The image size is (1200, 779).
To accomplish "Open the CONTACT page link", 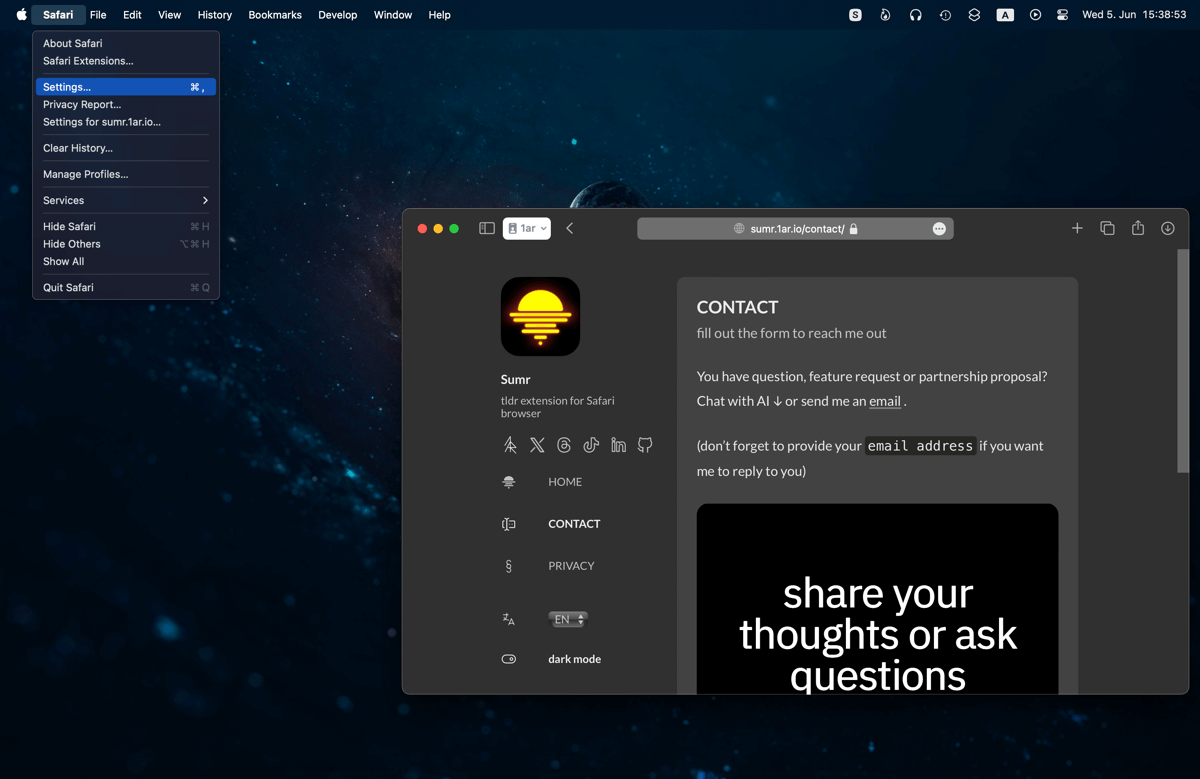I will pyautogui.click(x=574, y=524).
